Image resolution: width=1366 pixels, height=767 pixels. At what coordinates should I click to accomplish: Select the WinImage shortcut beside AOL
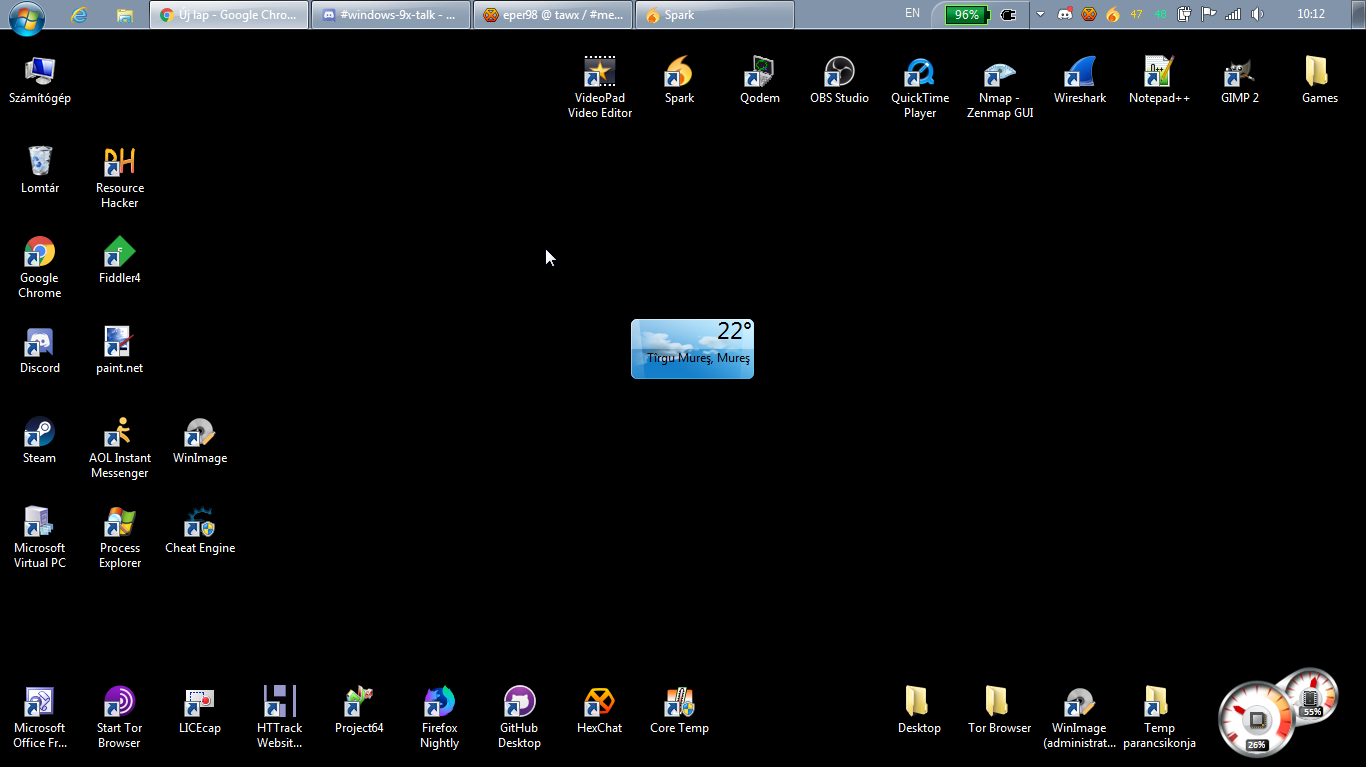[x=200, y=440]
